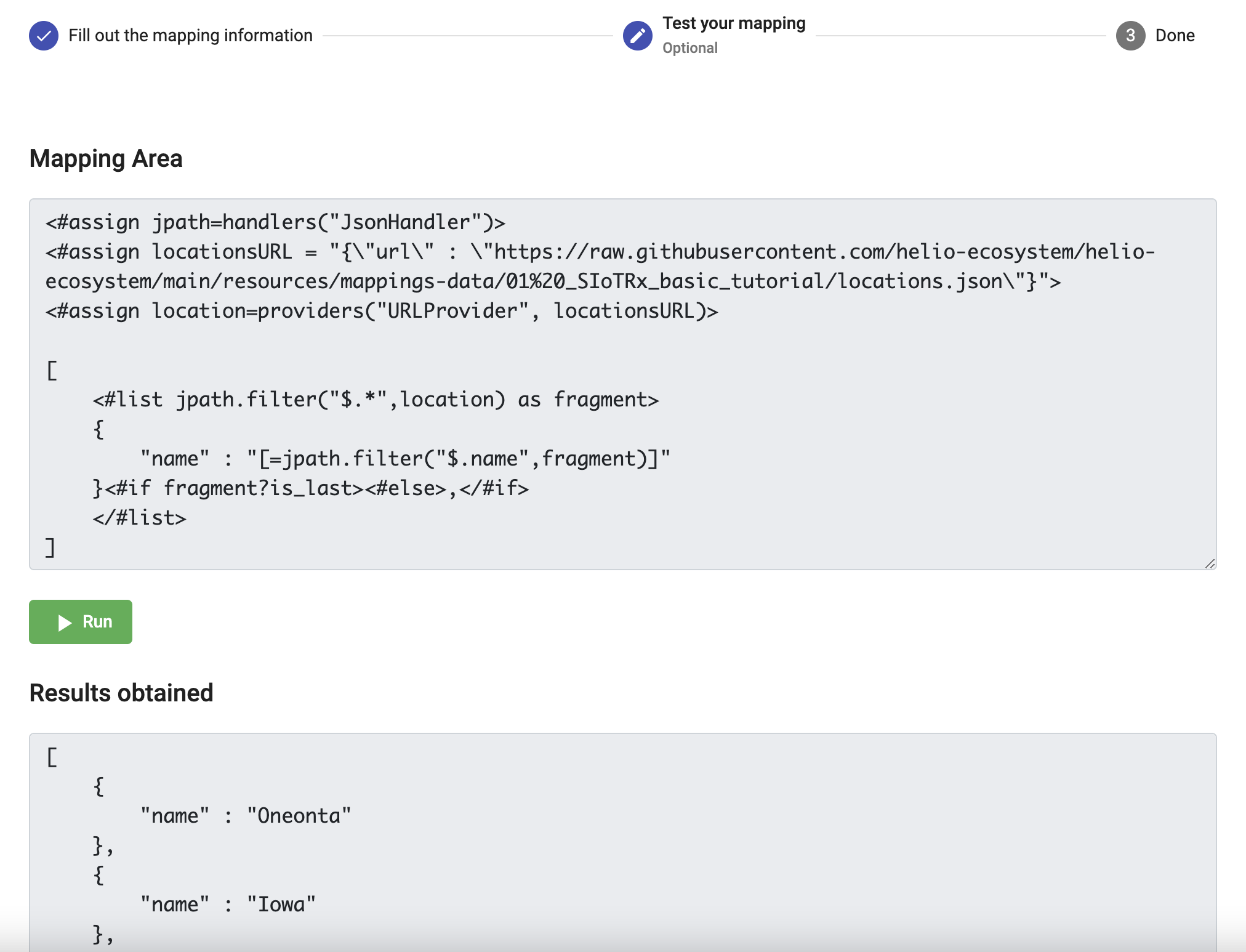Click the 'fragment?is_last' line
The image size is (1246, 952).
tap(311, 488)
